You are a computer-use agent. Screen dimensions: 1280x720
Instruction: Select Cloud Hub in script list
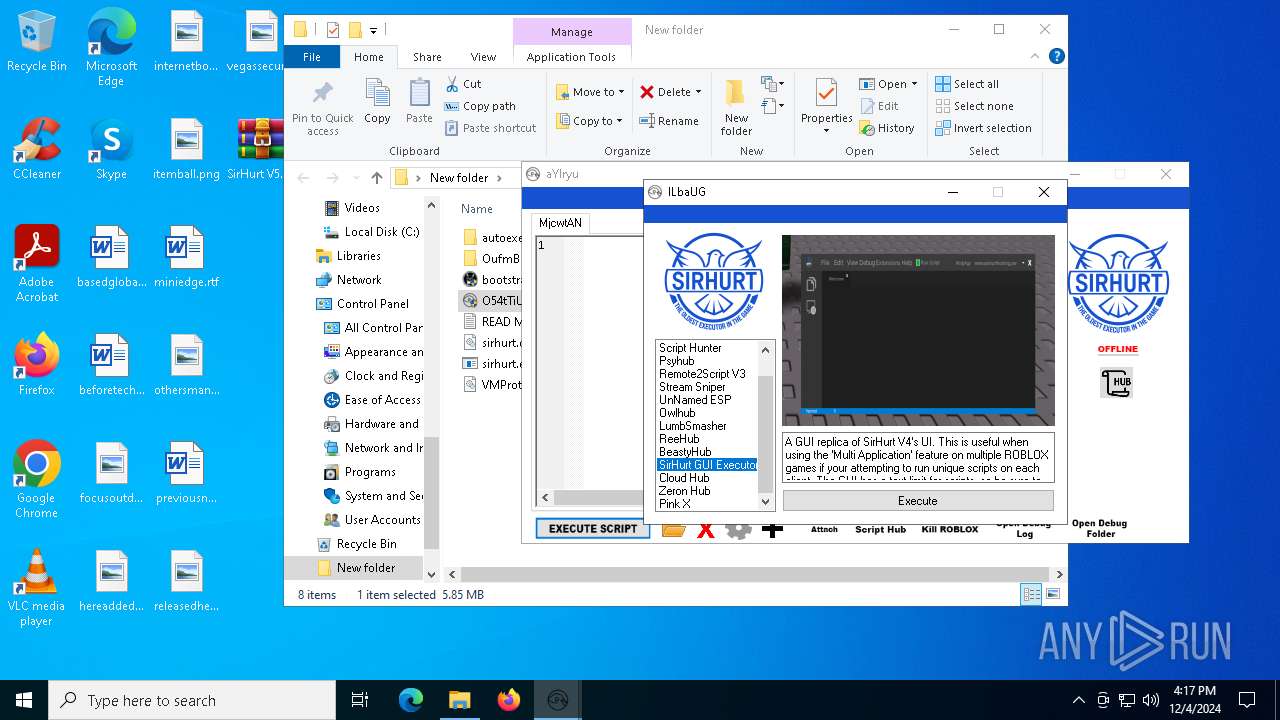pyautogui.click(x=684, y=478)
